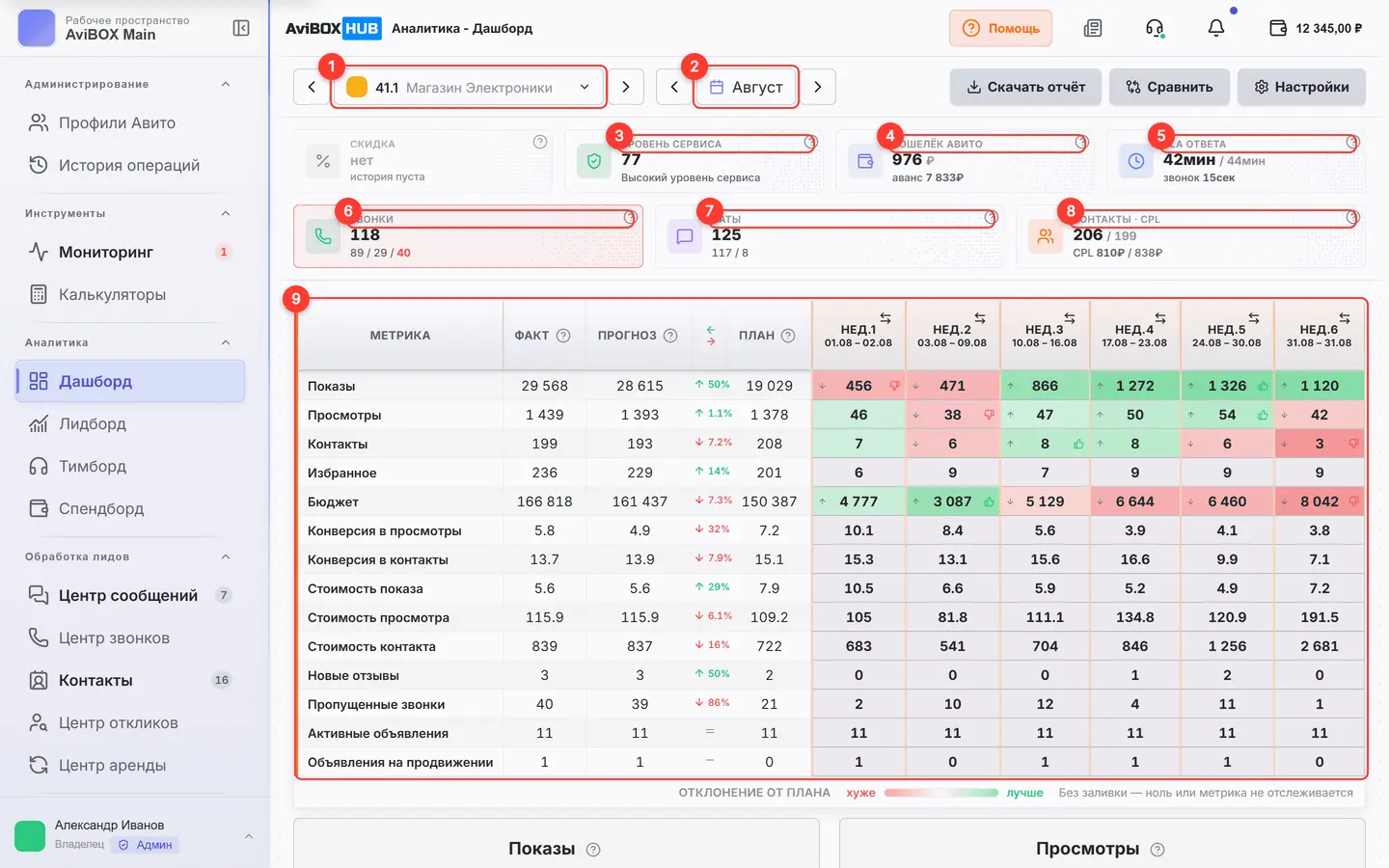Go to the previous store with left arrow
The width and height of the screenshot is (1389, 868).
312,87
